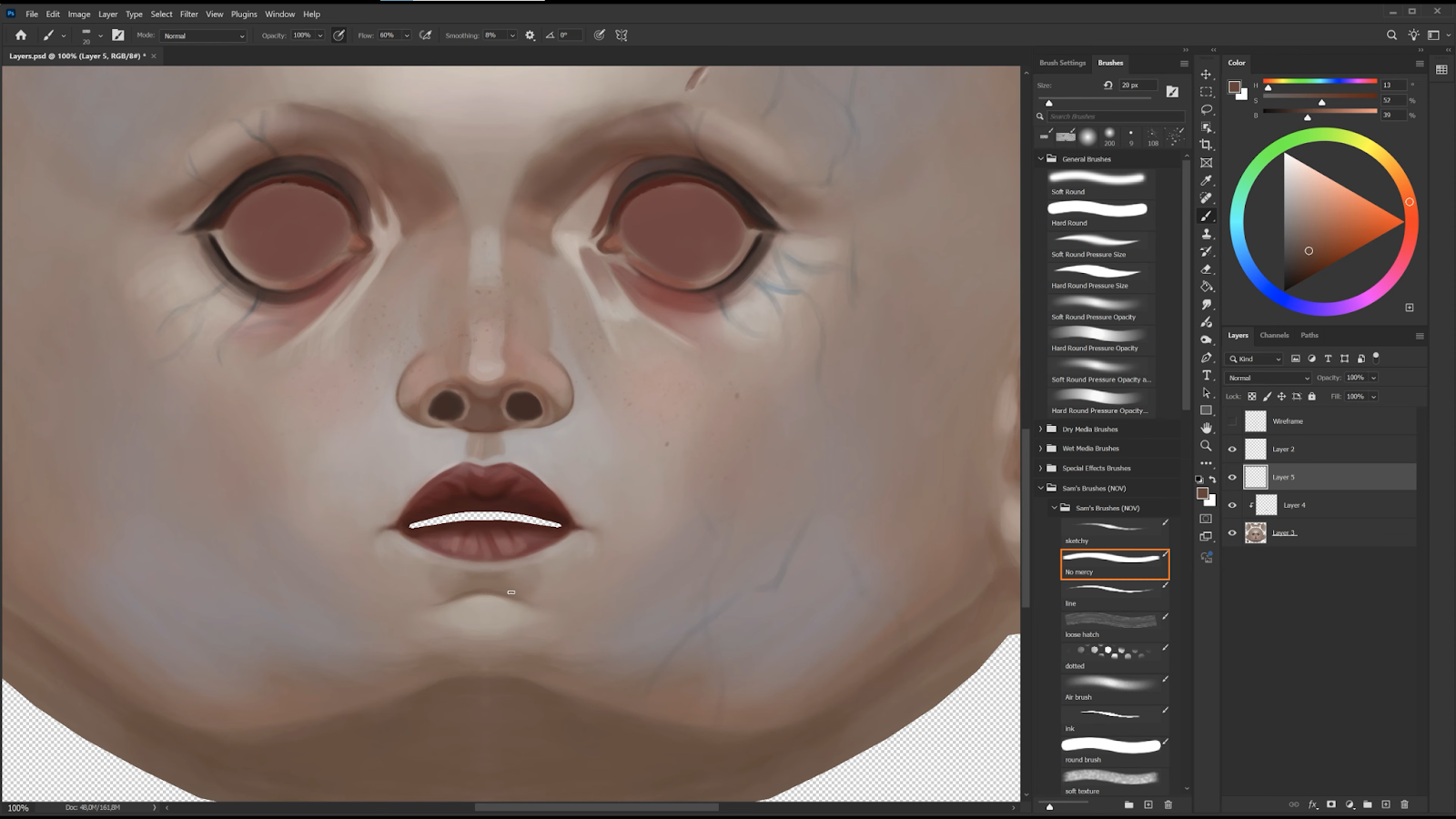
Task: Select the Rectangle shape tool
Action: pos(1207,410)
